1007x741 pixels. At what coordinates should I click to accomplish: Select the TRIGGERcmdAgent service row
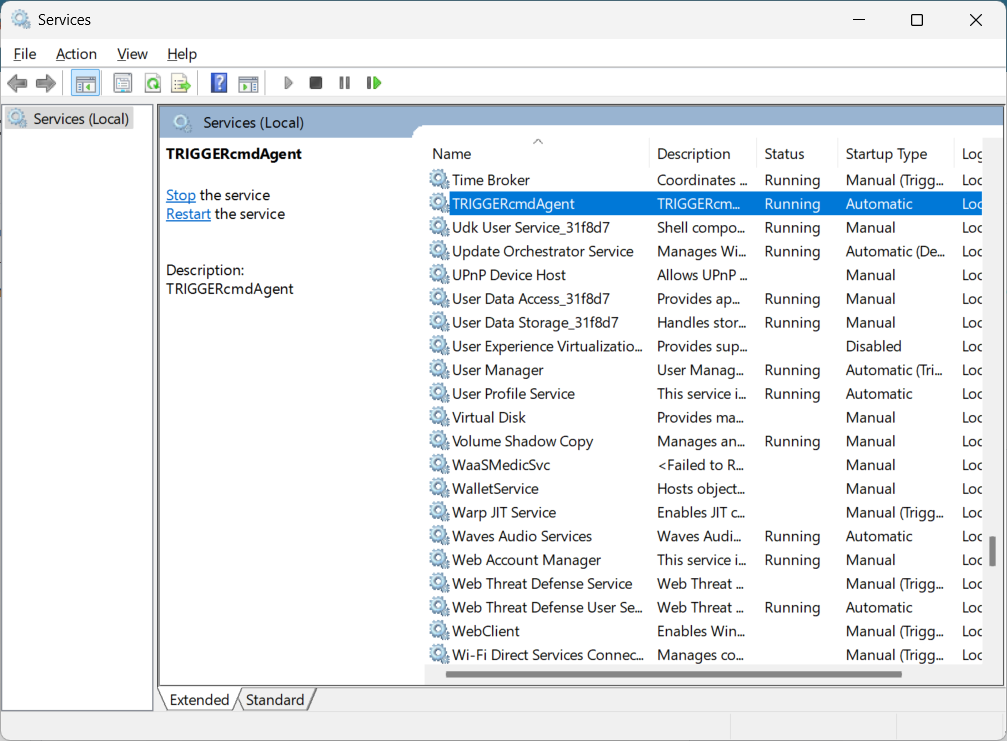point(704,204)
